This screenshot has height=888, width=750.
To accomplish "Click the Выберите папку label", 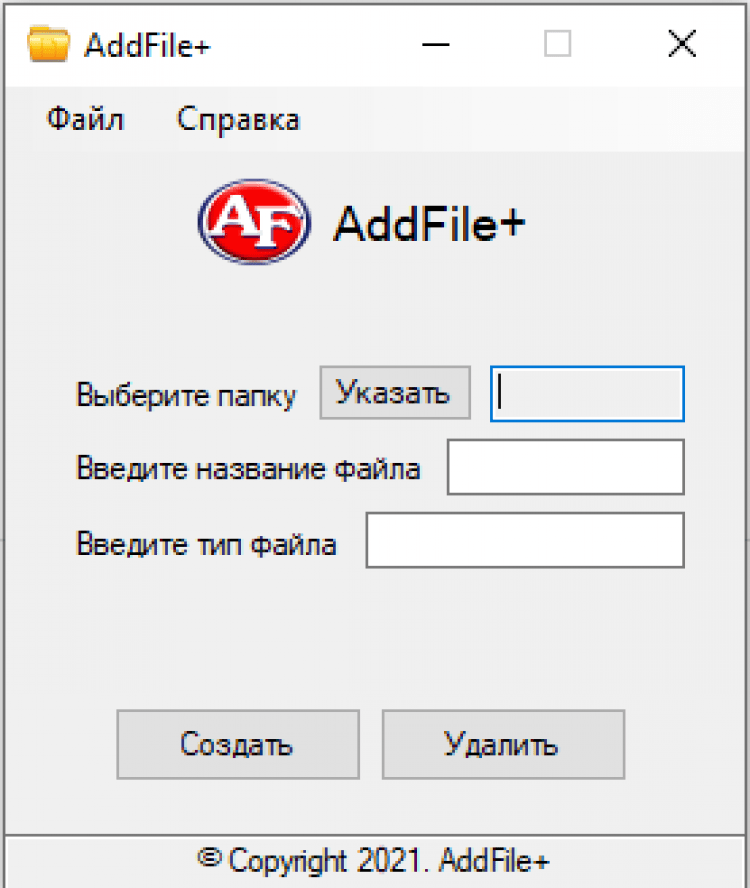I will pos(186,396).
